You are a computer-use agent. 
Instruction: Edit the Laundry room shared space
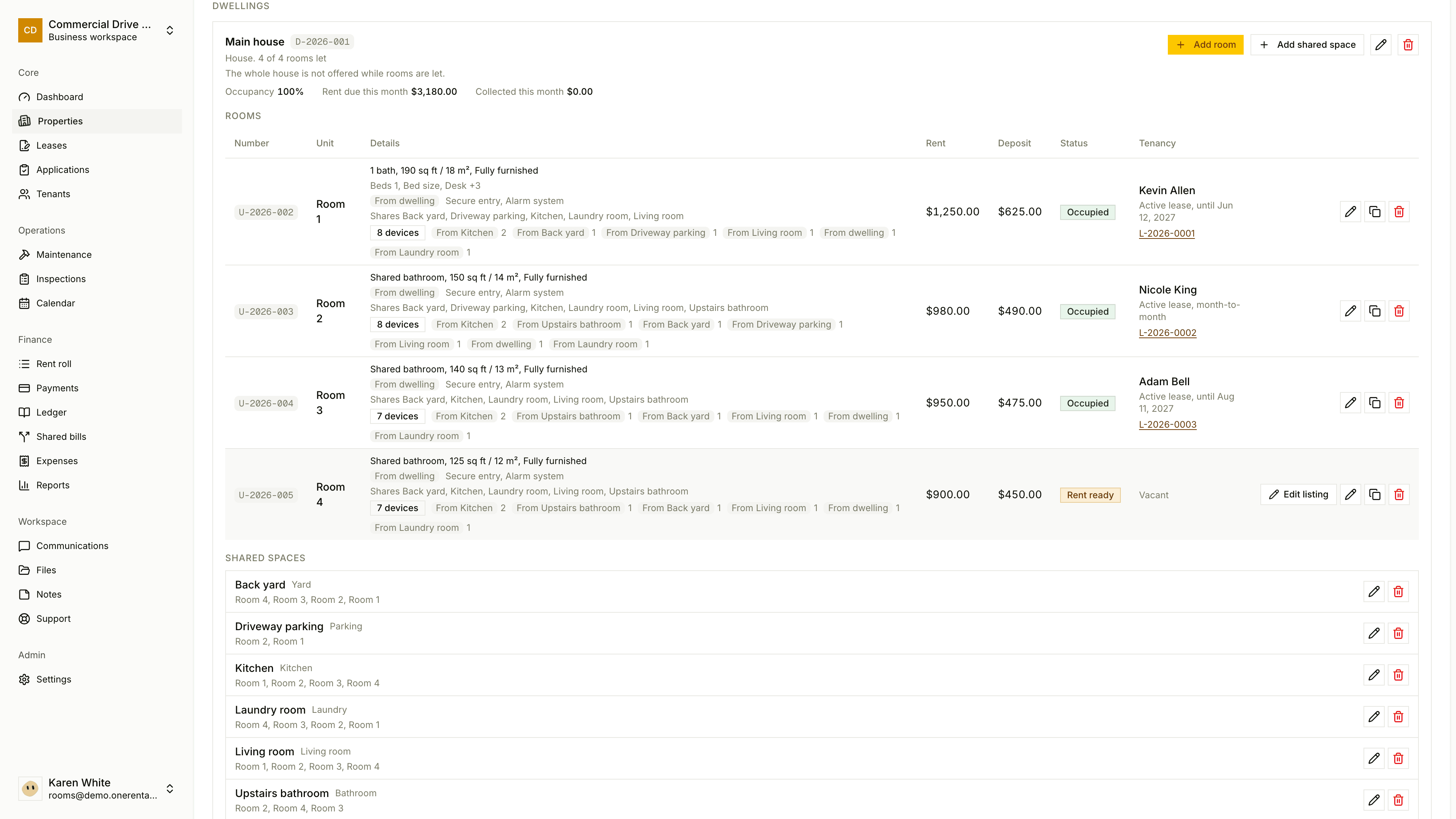(1374, 717)
